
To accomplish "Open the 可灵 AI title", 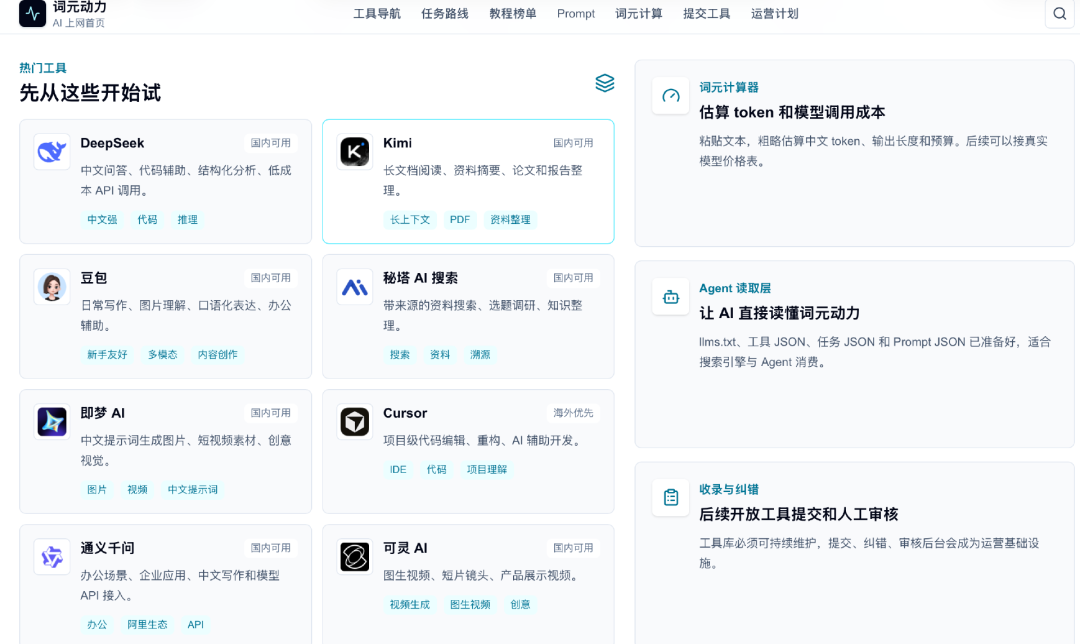I will click(405, 548).
